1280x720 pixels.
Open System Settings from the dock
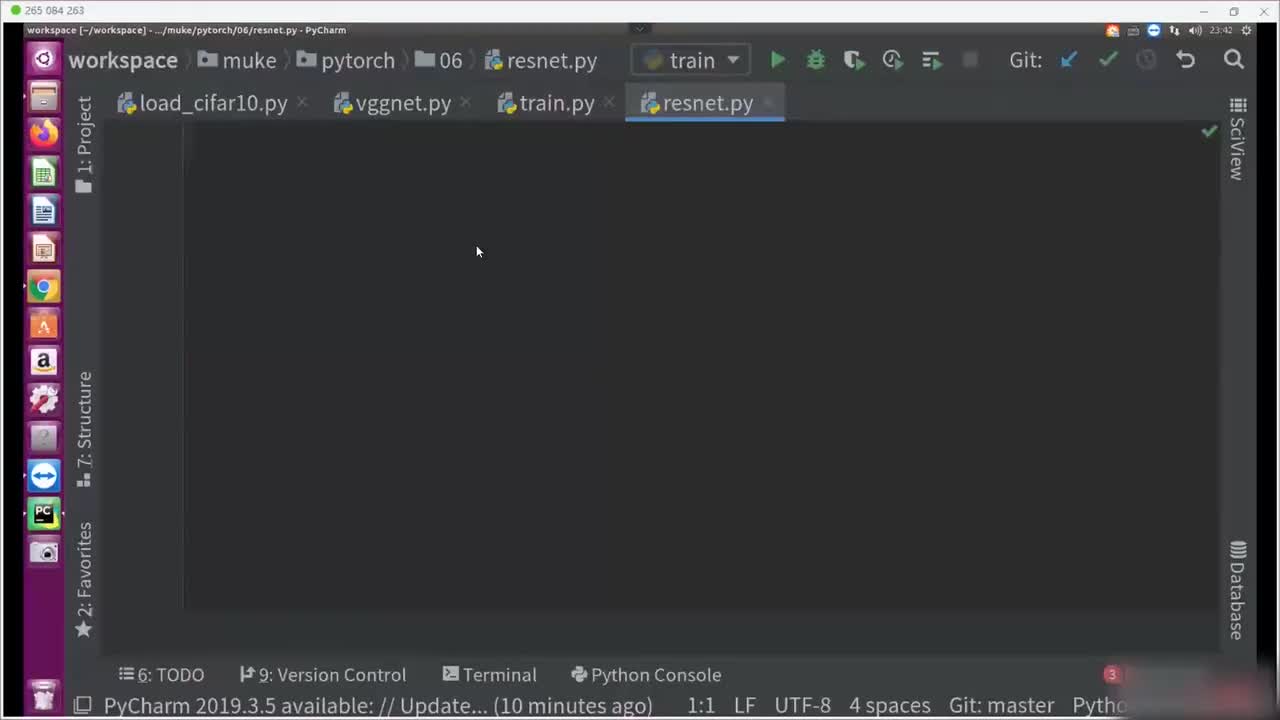(x=44, y=400)
